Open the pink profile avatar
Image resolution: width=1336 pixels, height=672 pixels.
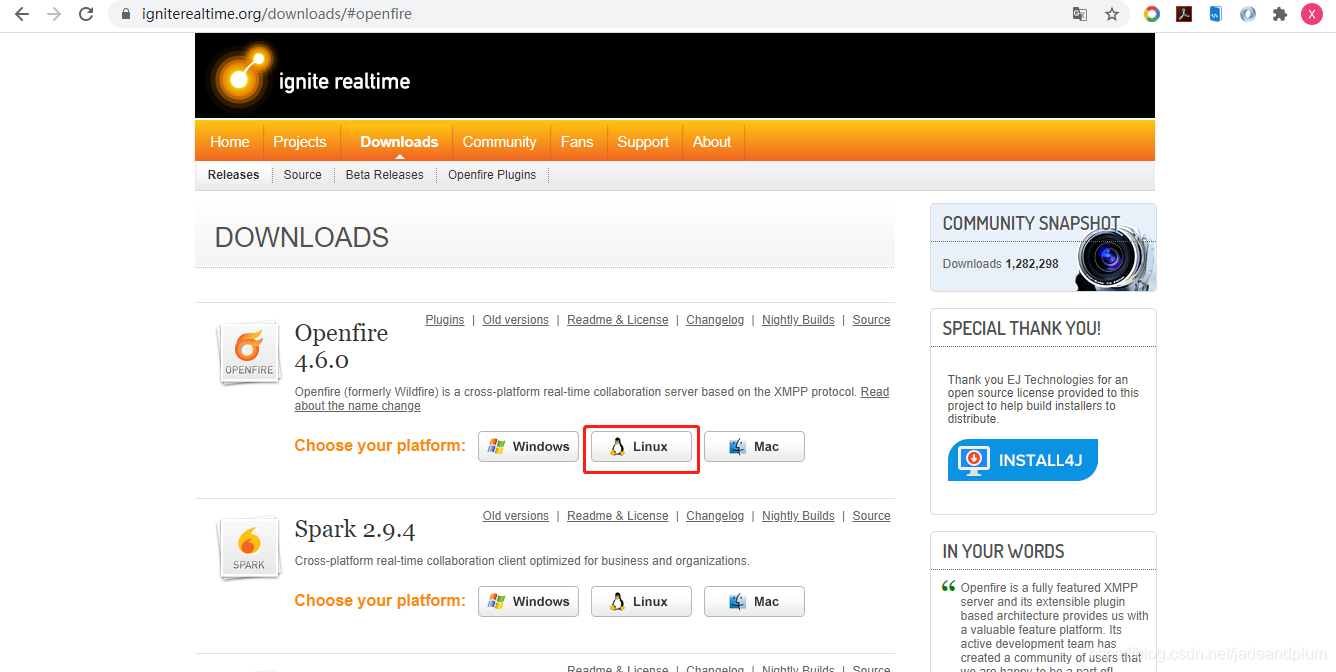click(x=1312, y=14)
